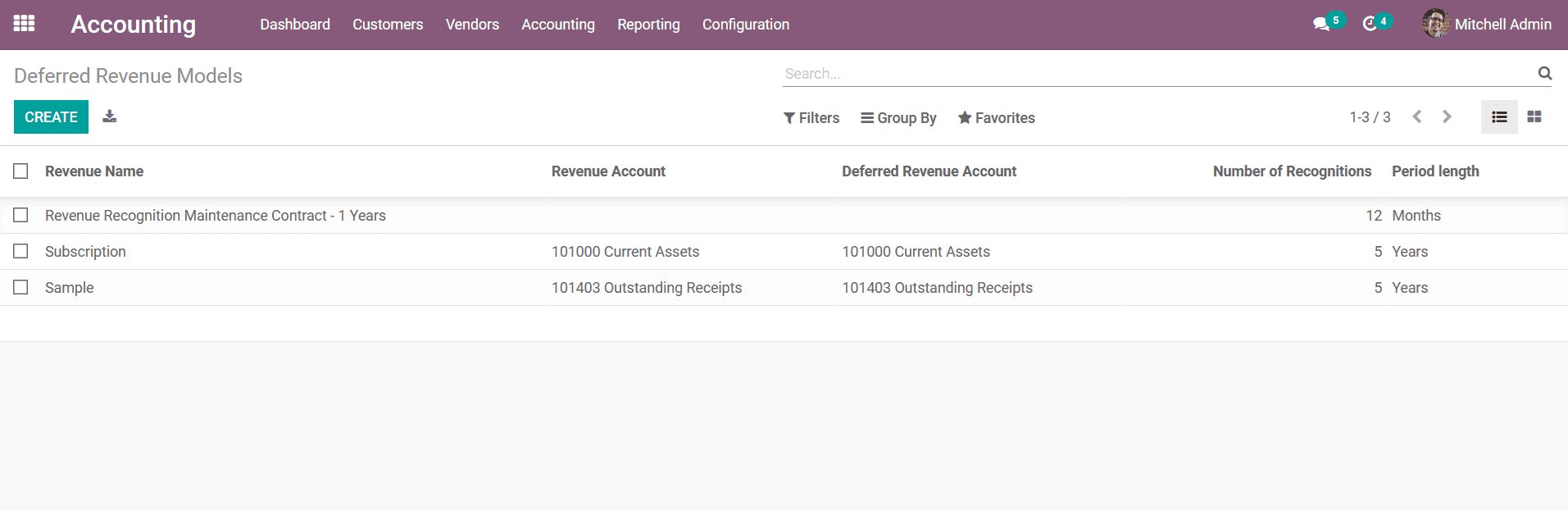Click Years period in Sample row
The width and height of the screenshot is (1568, 511).
1410,288
